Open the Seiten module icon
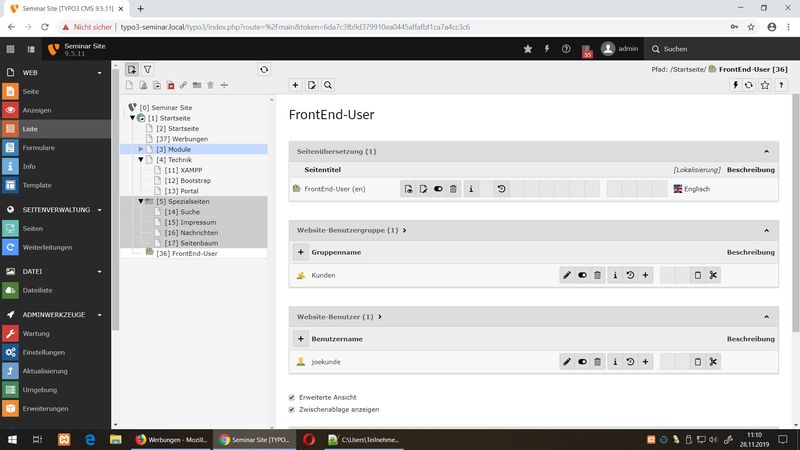800x450 pixels. coord(10,229)
